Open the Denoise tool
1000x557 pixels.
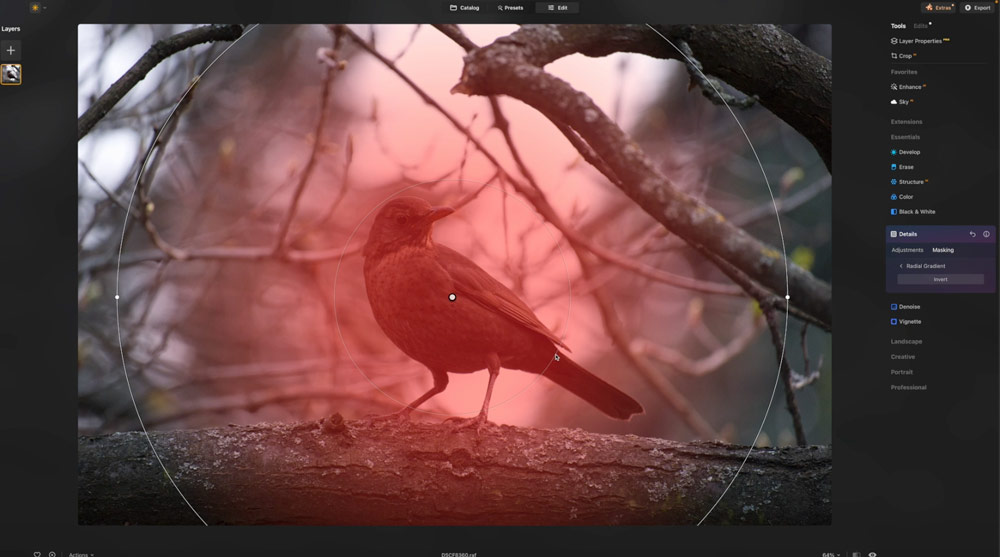click(x=906, y=307)
